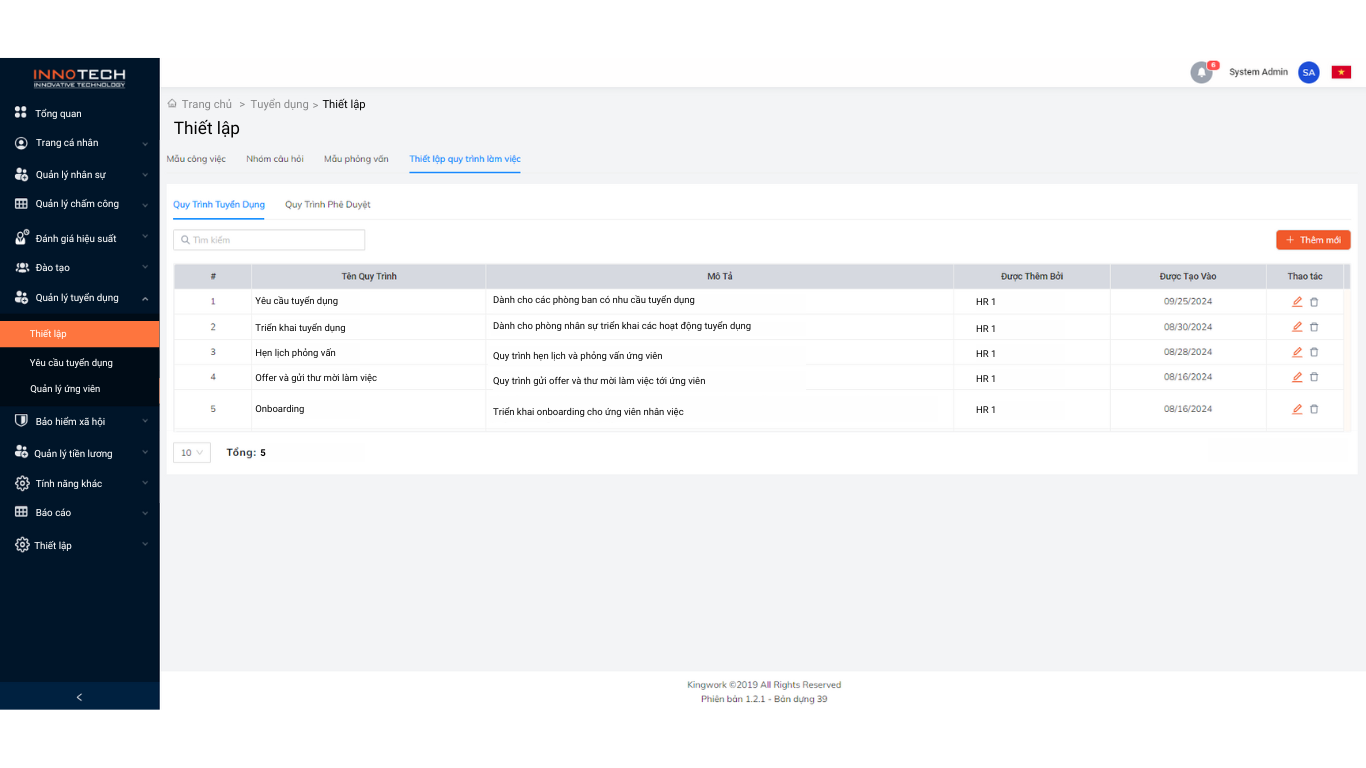Viewport: 1366px width, 768px height.
Task: Click the Được Tạo Vào column header
Action: (1188, 276)
